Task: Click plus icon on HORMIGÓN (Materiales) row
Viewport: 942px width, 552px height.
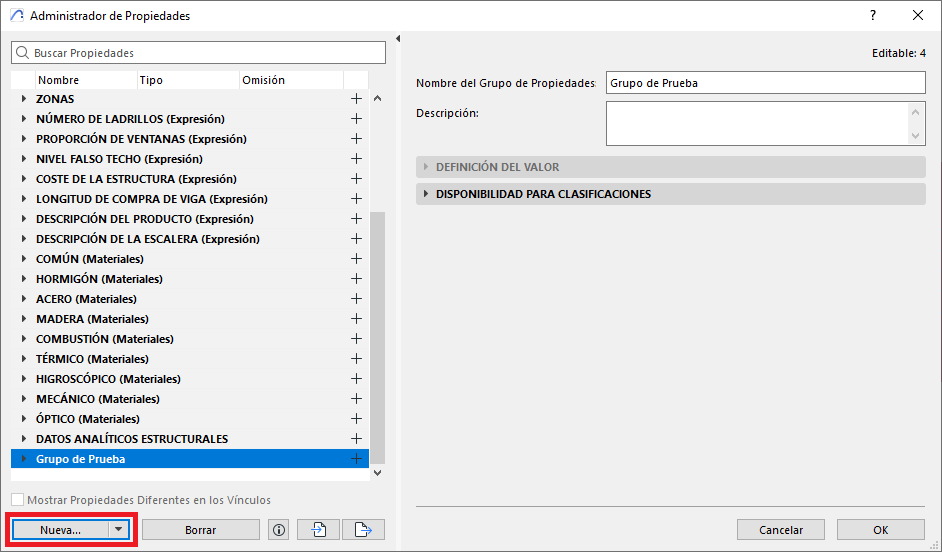Action: coord(356,279)
